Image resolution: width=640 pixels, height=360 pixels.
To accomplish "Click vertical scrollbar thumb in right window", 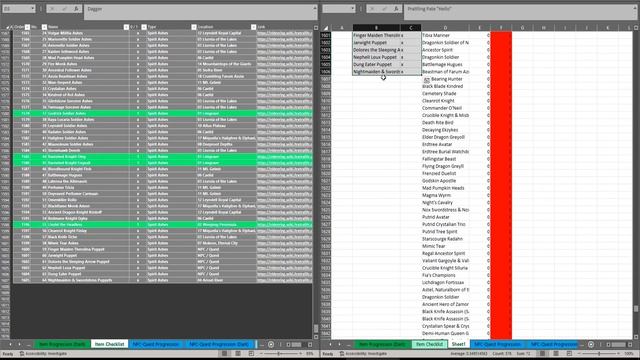I will 636,309.
